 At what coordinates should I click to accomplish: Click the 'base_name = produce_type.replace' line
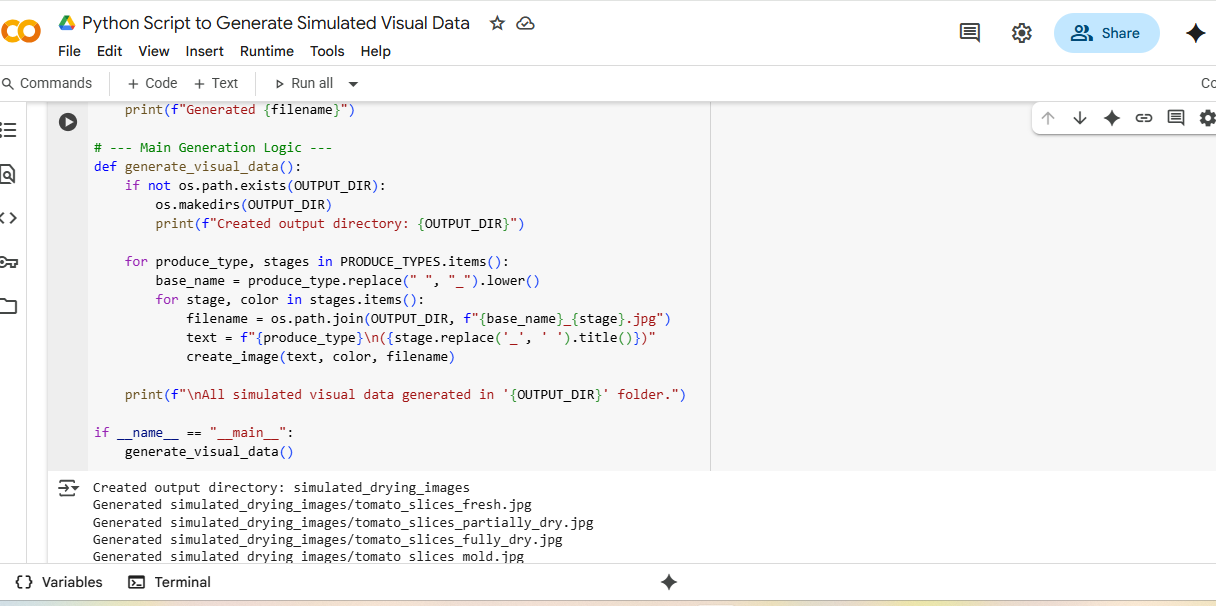[347, 281]
